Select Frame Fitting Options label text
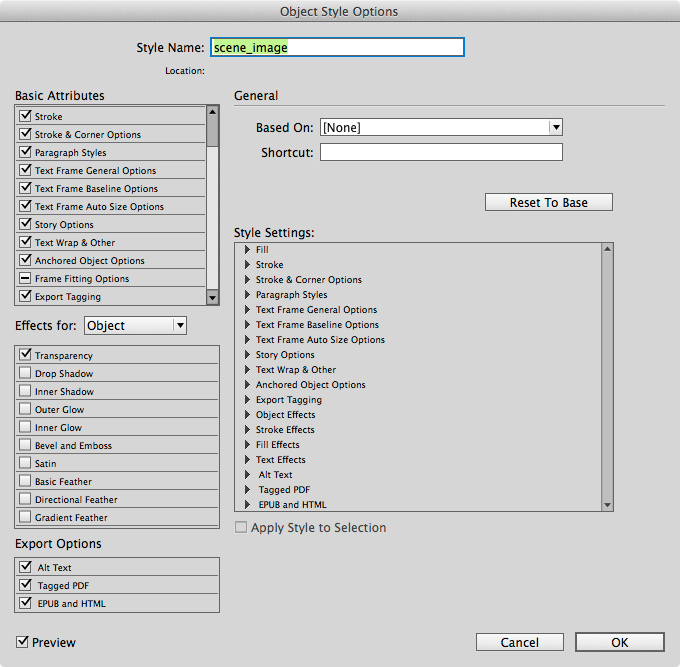680x667 pixels. pyautogui.click(x=82, y=278)
